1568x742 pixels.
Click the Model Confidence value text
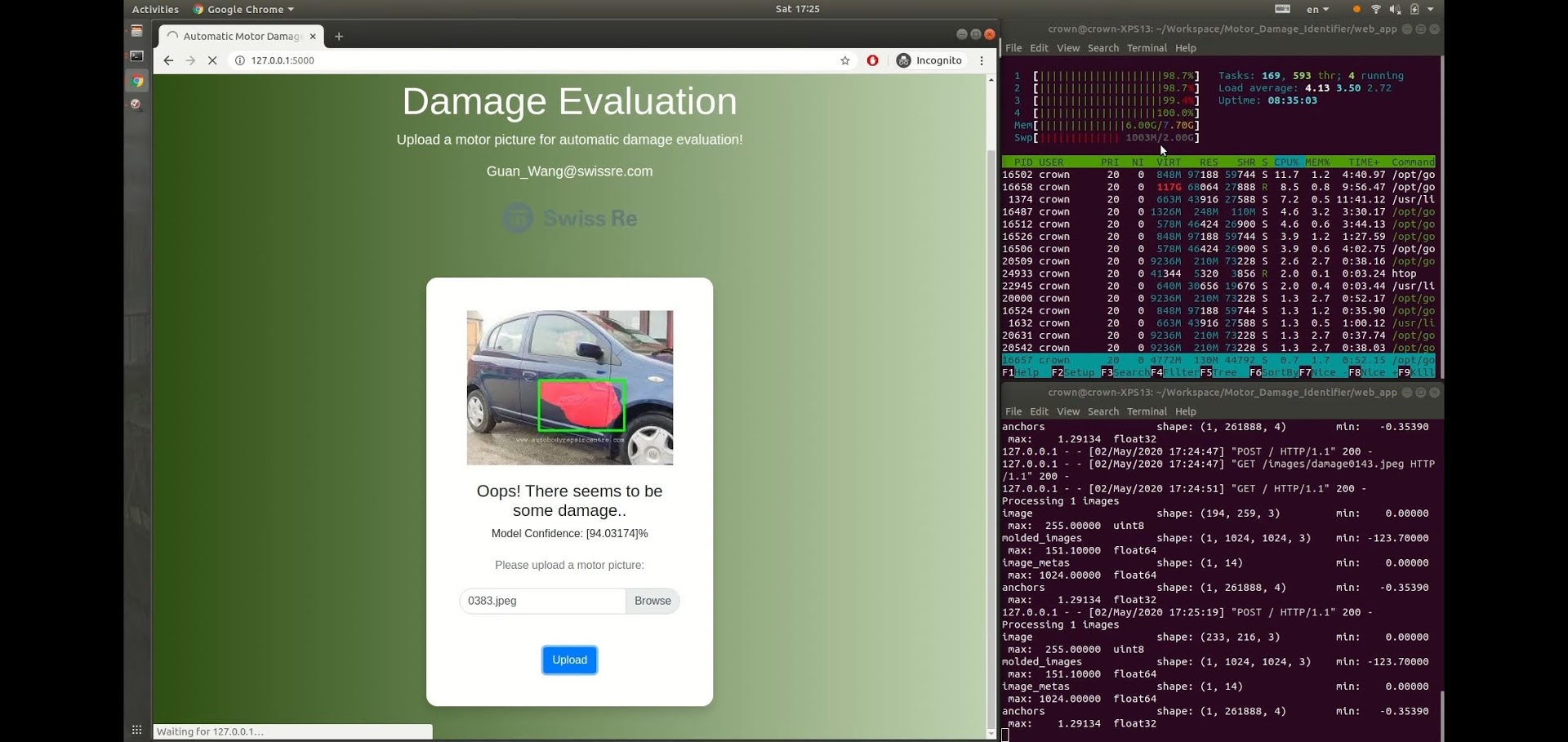tap(569, 533)
